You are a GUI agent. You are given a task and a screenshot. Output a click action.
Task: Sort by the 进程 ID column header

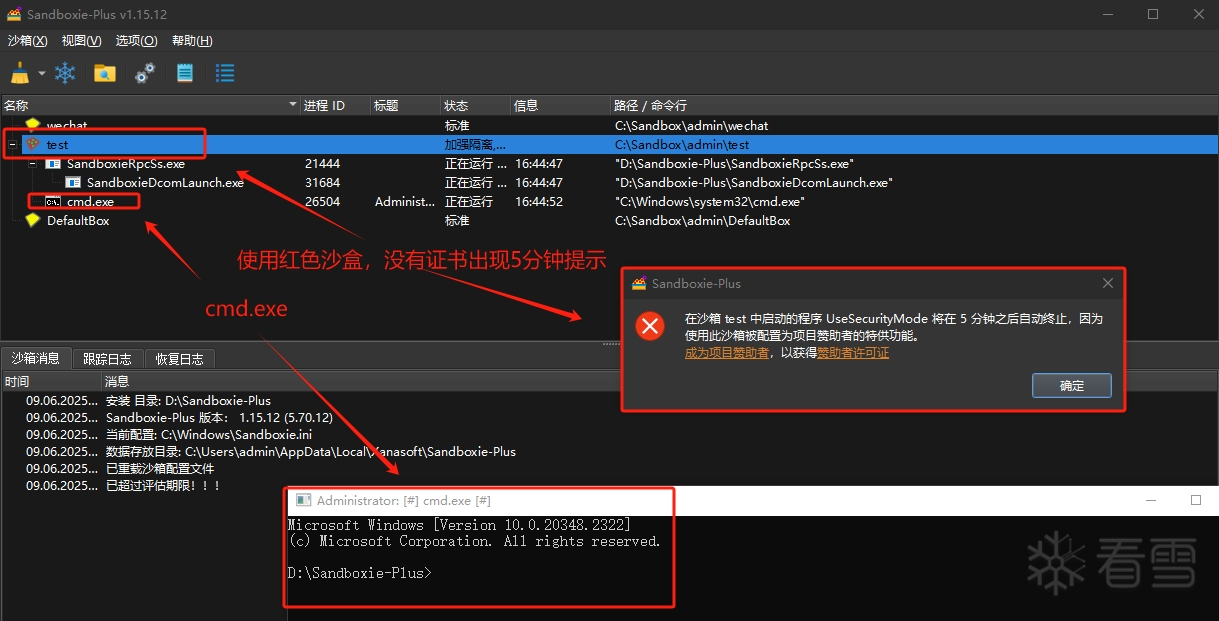pos(336,105)
